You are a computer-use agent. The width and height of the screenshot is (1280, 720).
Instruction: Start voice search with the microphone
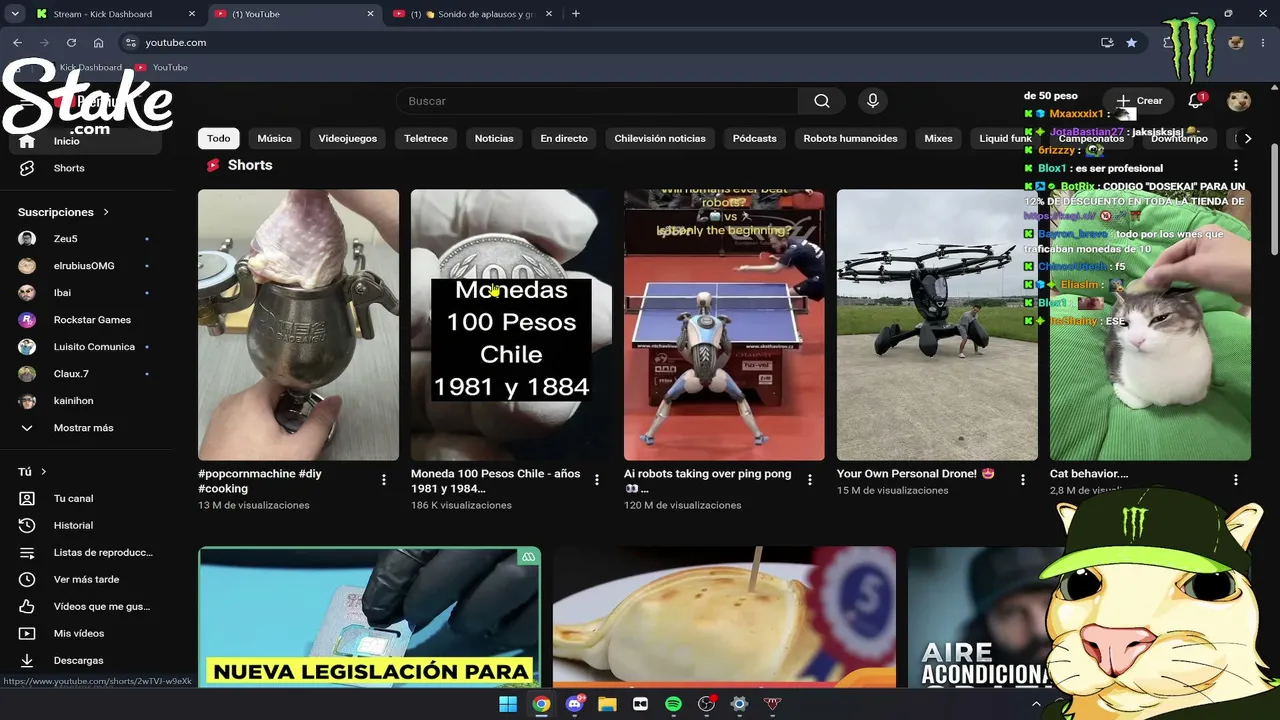tap(873, 101)
